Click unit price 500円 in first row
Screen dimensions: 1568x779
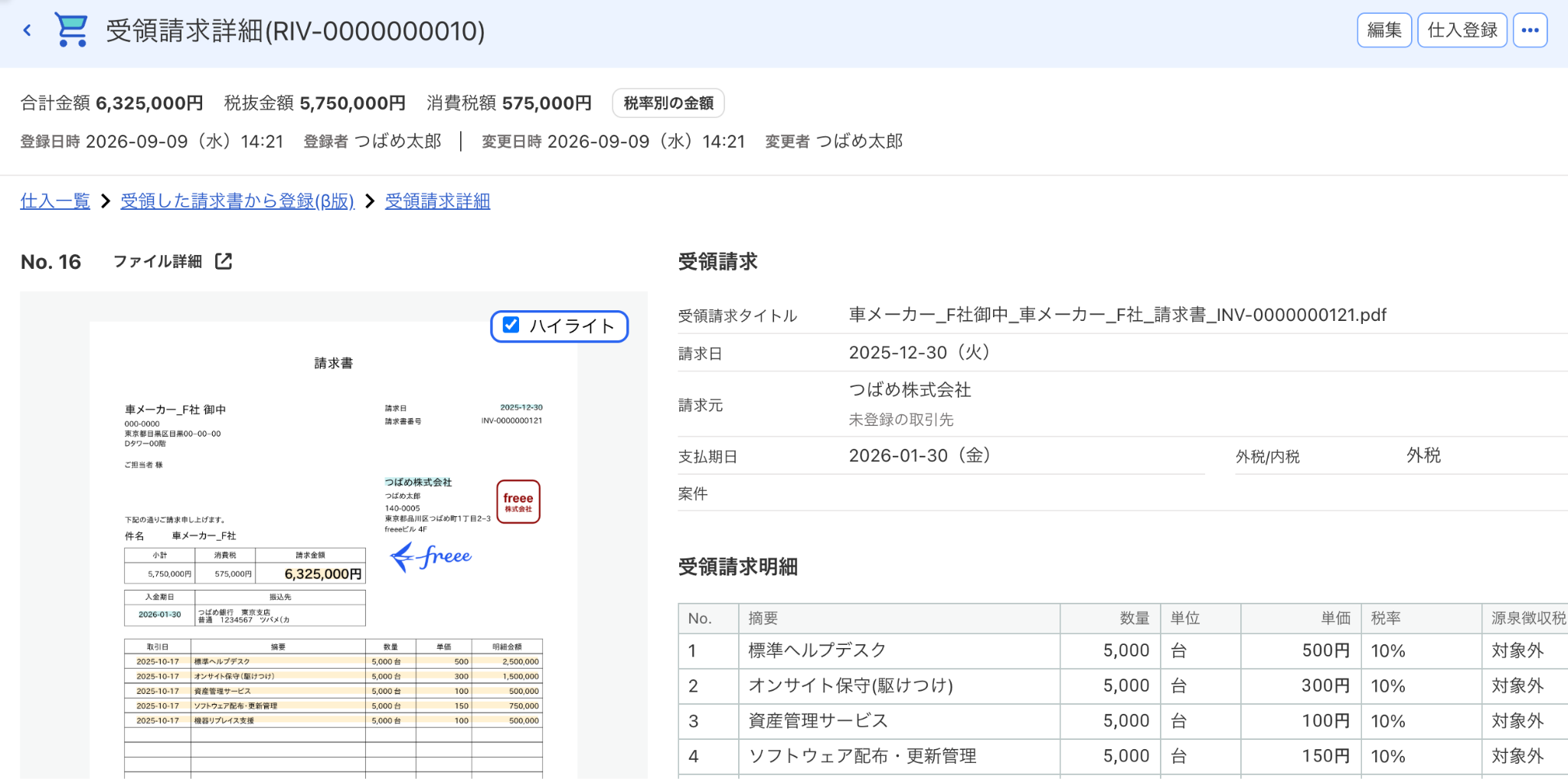click(1325, 651)
